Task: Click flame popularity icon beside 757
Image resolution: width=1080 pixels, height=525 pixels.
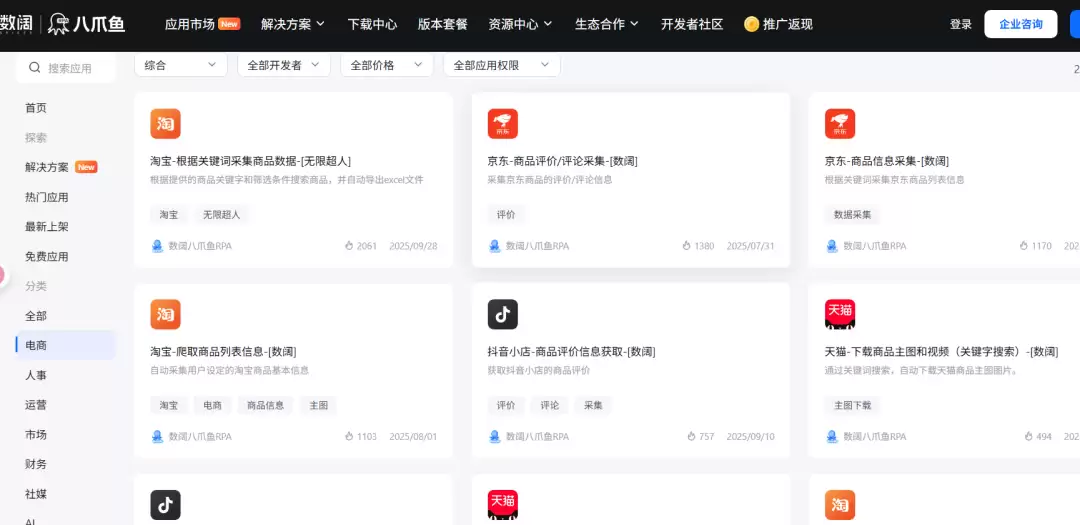Action: point(691,437)
